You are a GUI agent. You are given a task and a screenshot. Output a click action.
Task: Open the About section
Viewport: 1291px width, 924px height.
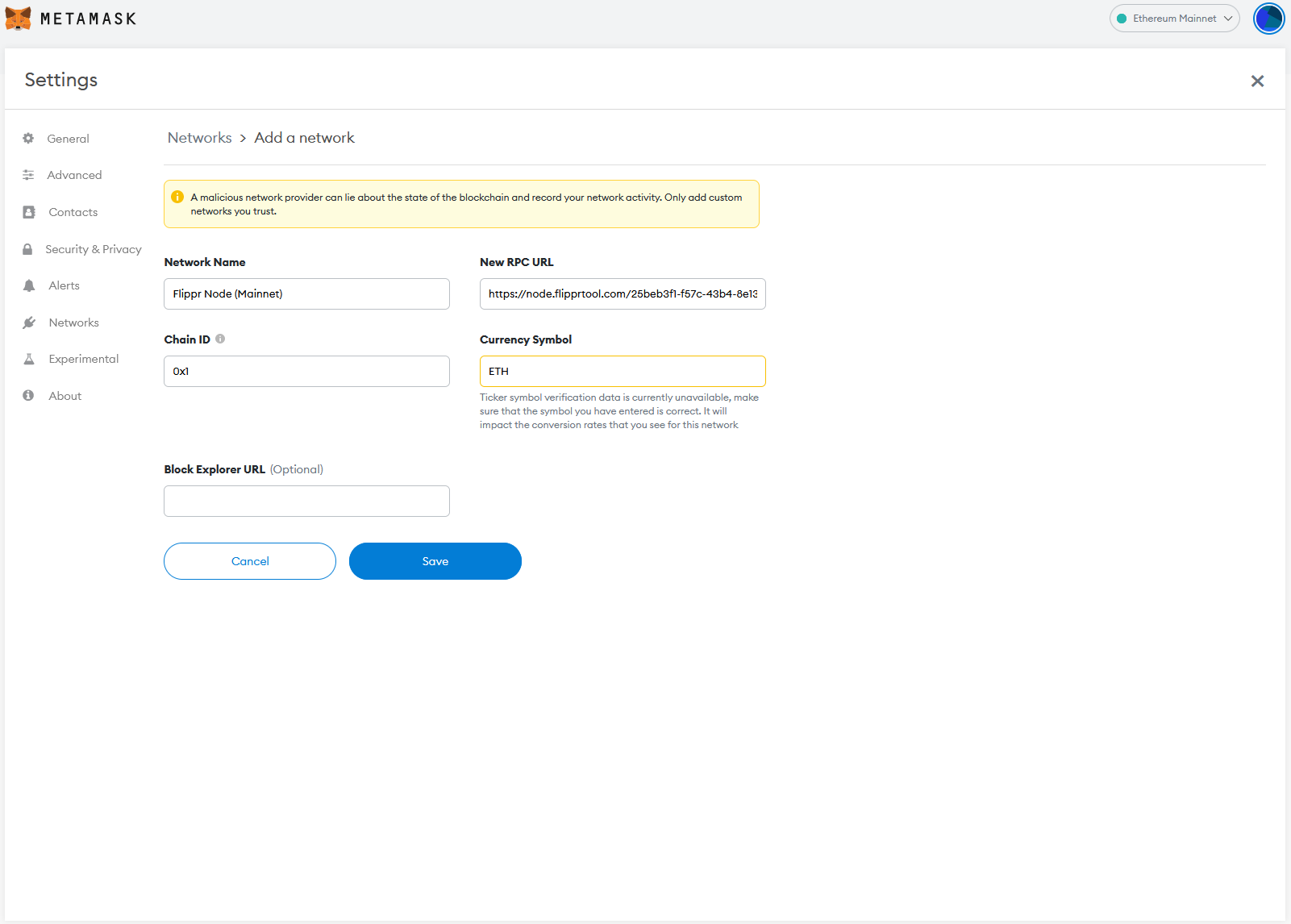click(65, 396)
